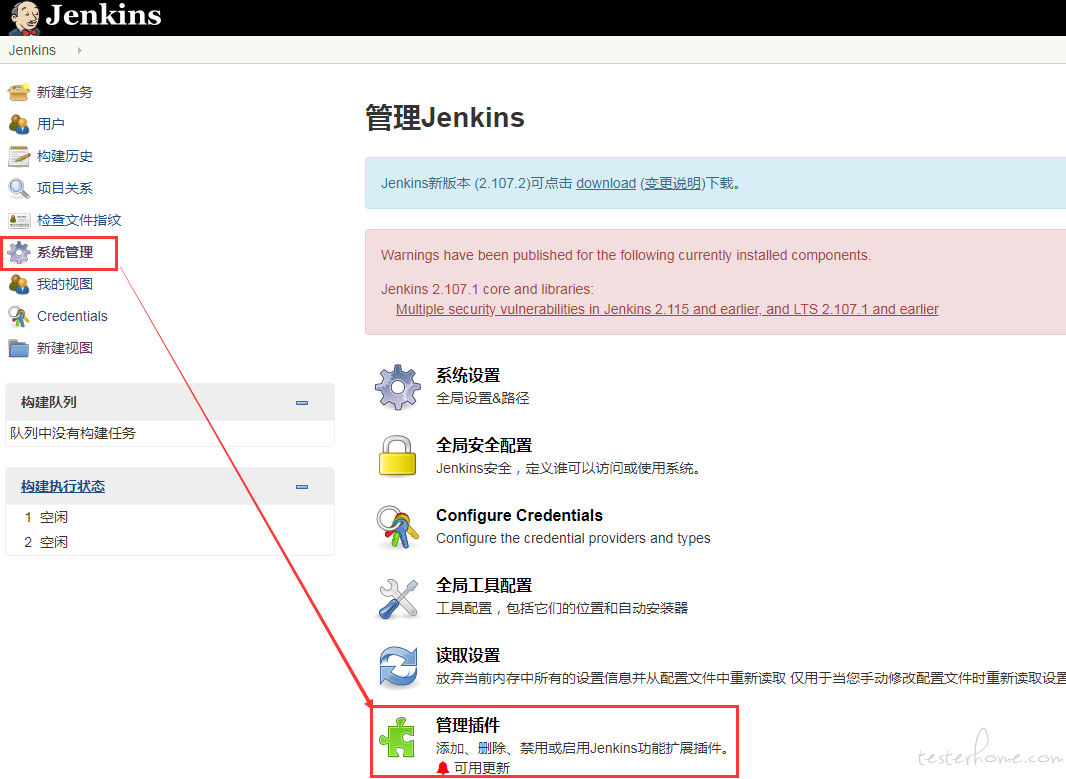Screen dimensions: 1066x779
Task: Open 全局安全配置 heading
Action: coord(483,445)
